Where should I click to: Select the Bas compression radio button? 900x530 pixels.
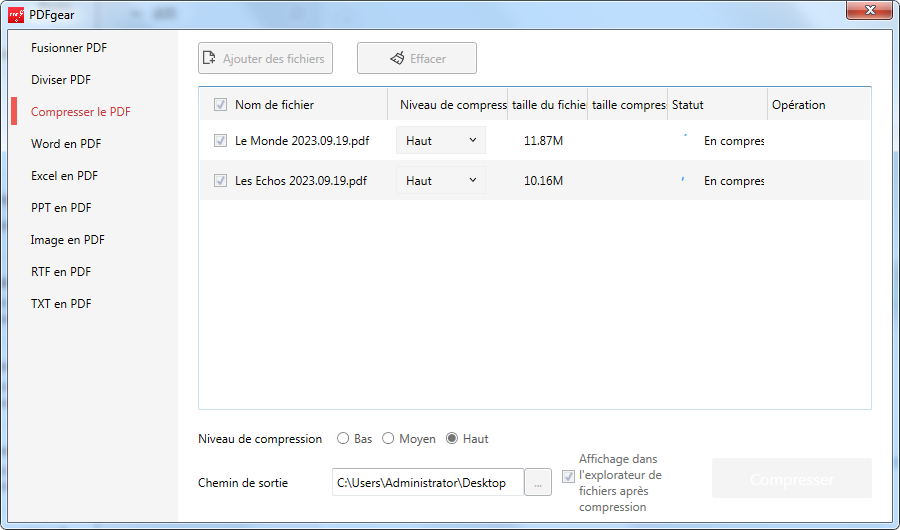(x=343, y=439)
